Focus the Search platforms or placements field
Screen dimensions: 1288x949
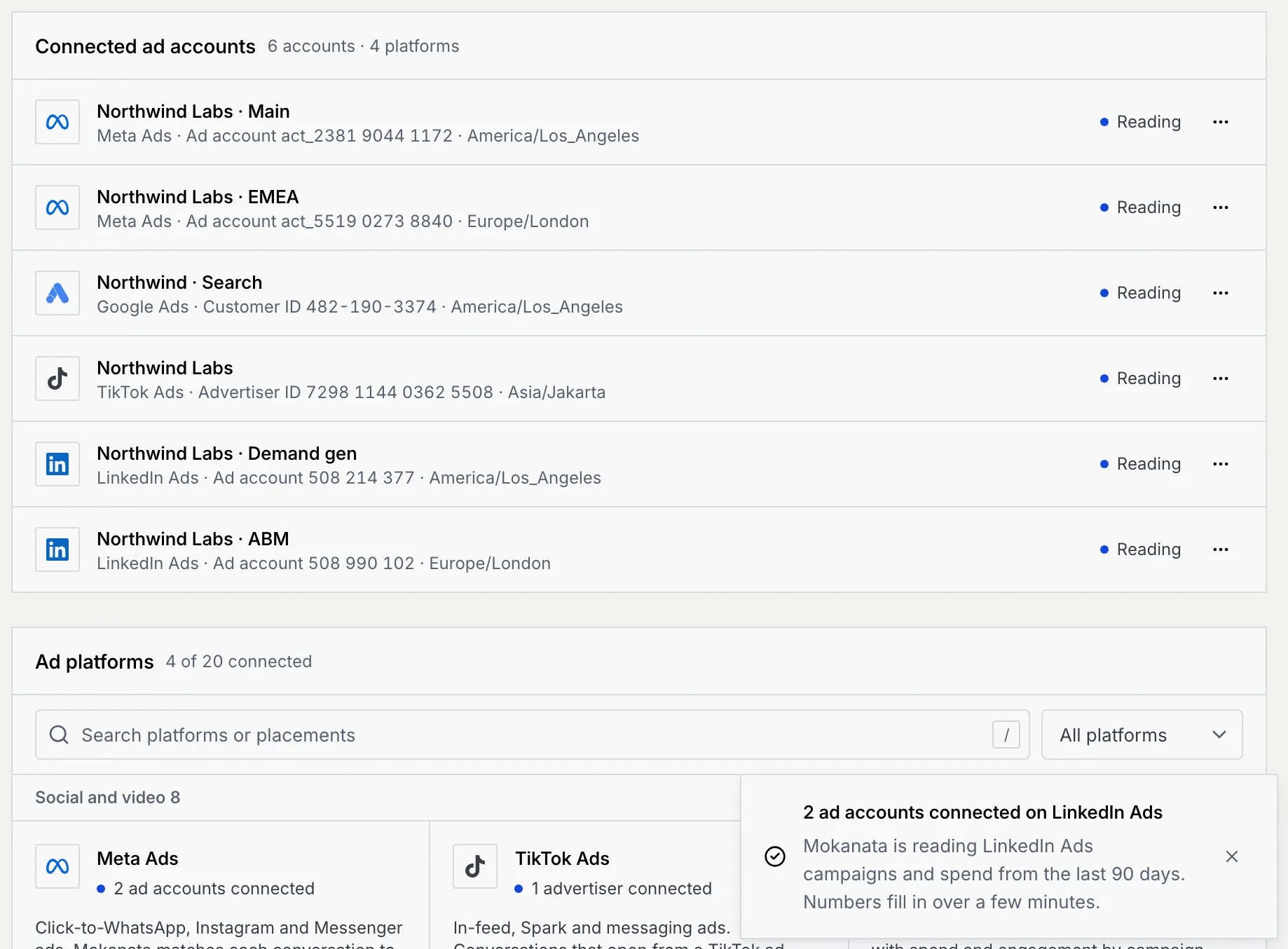pyautogui.click(x=533, y=735)
